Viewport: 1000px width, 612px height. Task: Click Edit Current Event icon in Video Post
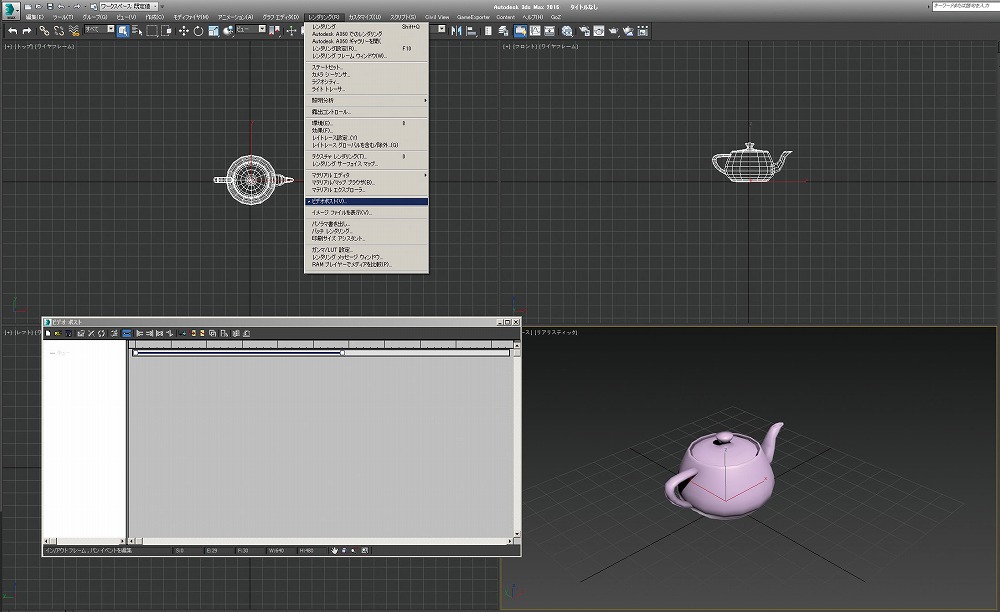click(81, 333)
